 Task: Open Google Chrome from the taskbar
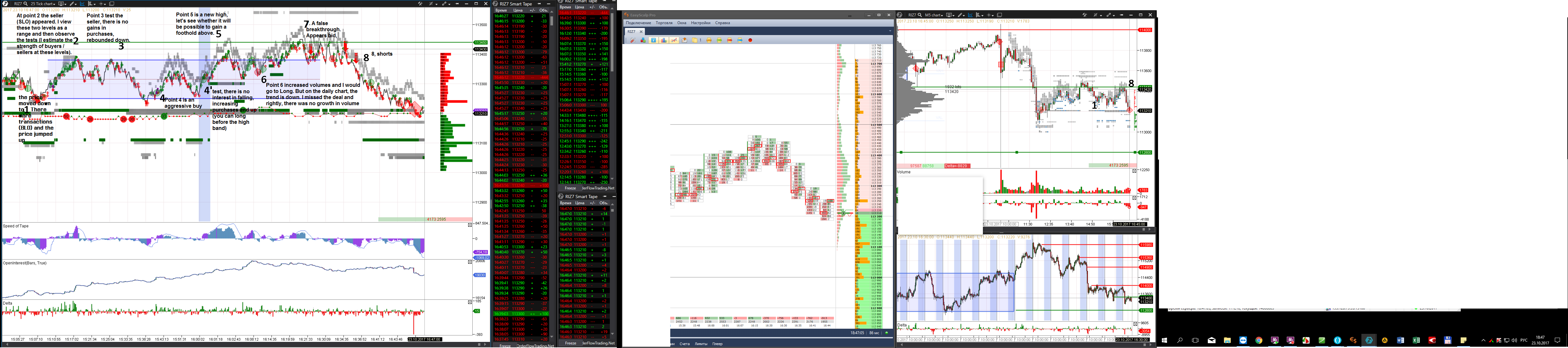(x=1259, y=340)
